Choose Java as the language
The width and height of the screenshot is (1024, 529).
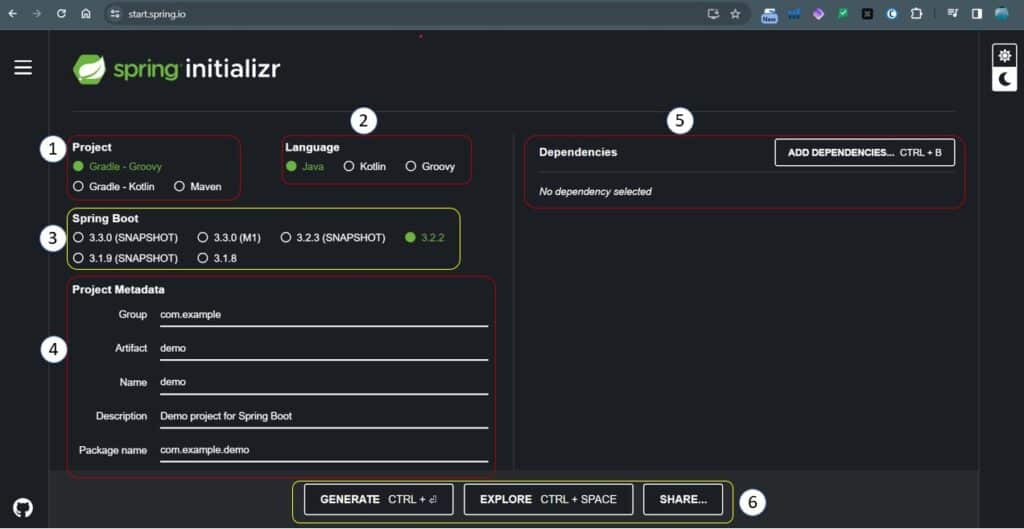(305, 167)
